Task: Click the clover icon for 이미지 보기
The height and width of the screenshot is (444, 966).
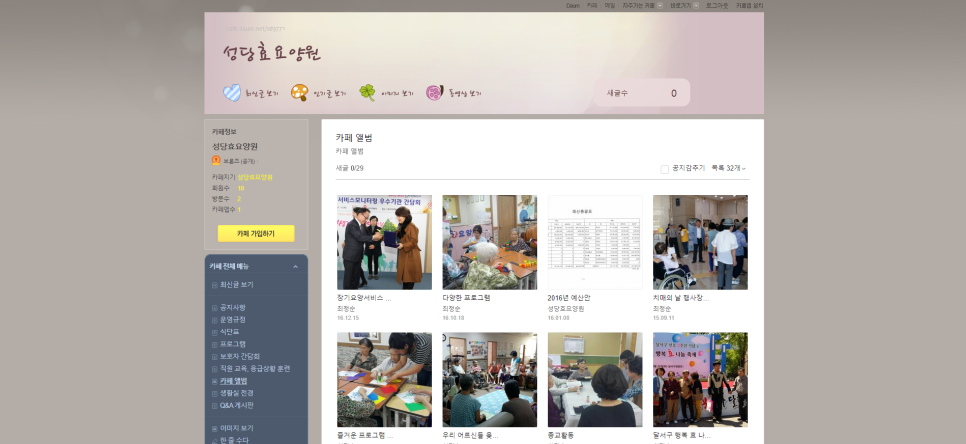Action: coord(367,93)
